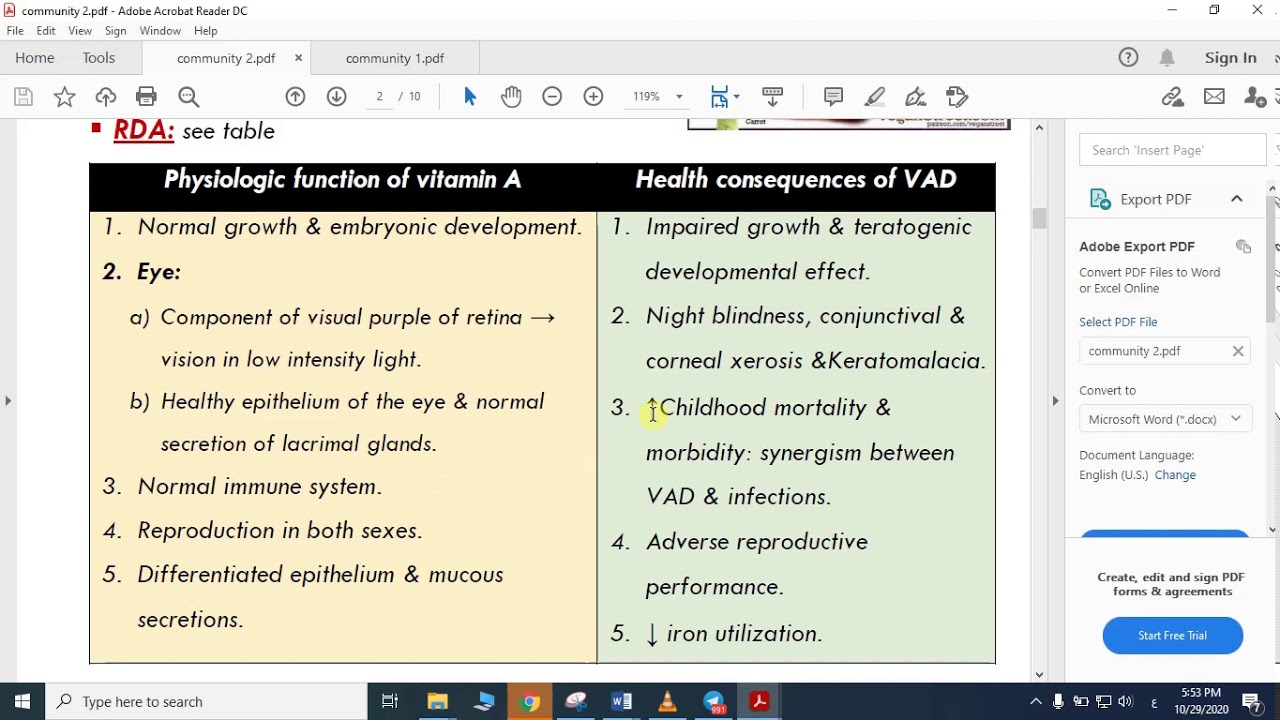Go to previous page arrow
This screenshot has width=1280, height=720.
click(295, 97)
